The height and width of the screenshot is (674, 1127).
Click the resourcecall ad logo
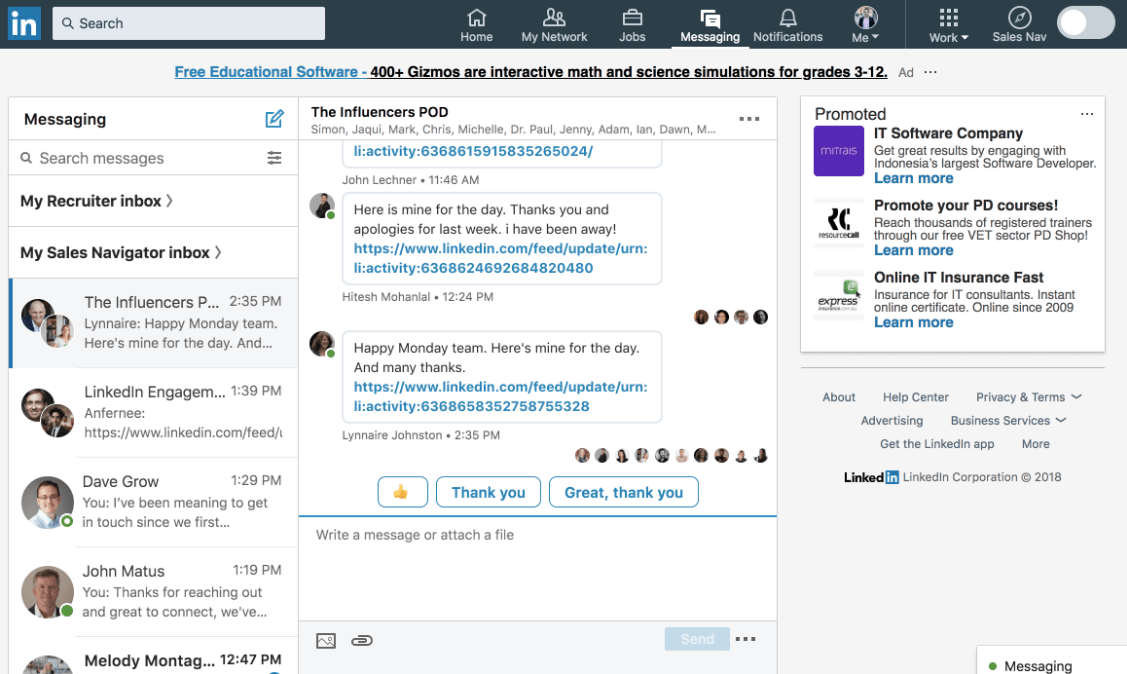(x=839, y=223)
